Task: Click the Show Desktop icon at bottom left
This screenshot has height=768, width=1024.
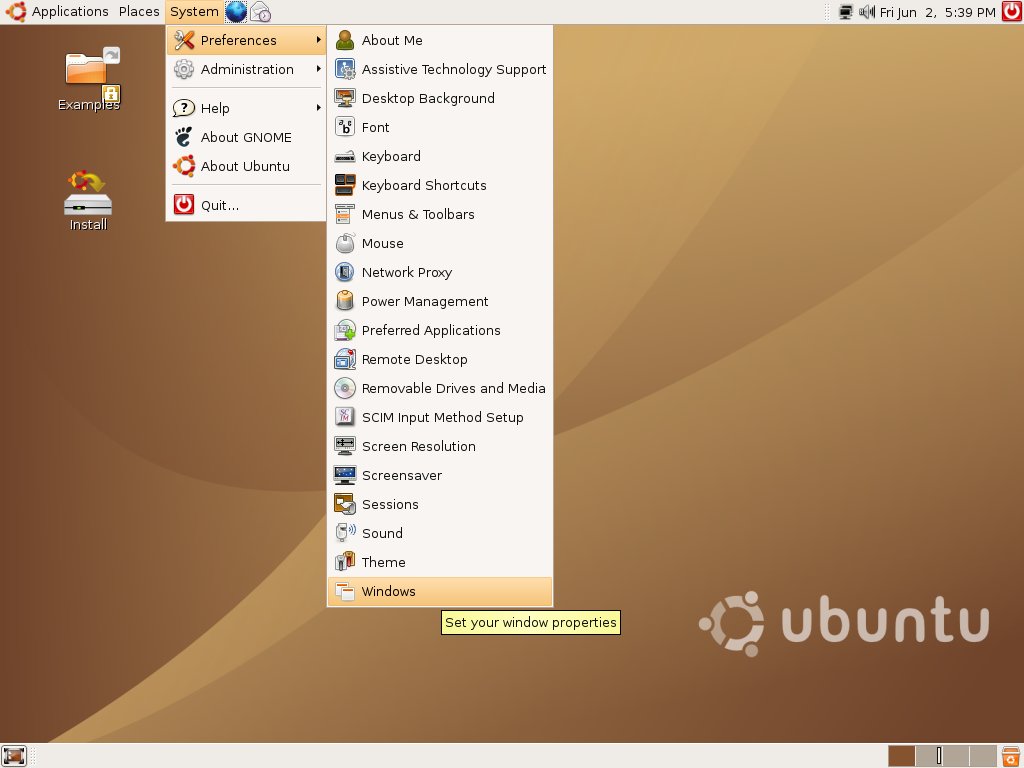Action: (x=14, y=756)
